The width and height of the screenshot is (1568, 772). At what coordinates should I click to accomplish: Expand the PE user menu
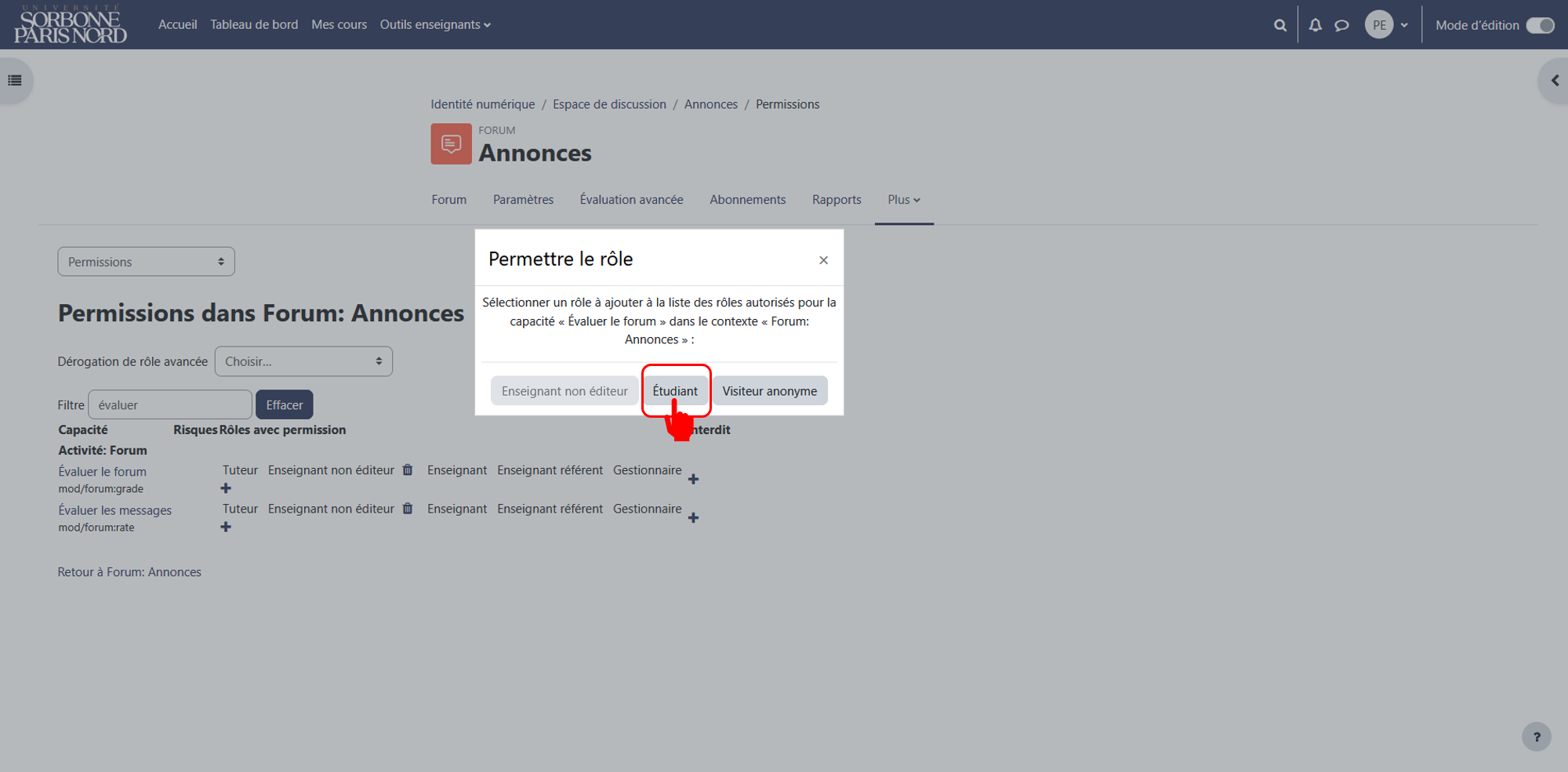[x=1387, y=25]
